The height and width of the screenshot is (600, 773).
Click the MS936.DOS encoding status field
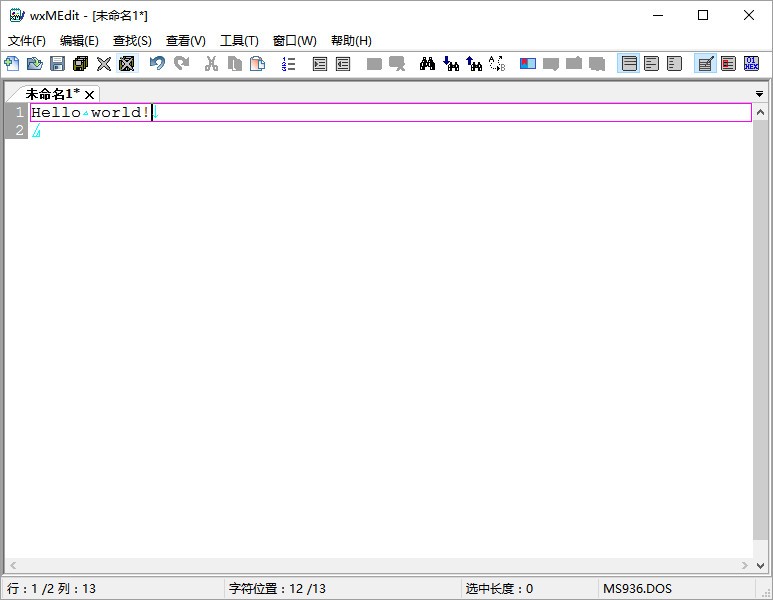[x=636, y=588]
